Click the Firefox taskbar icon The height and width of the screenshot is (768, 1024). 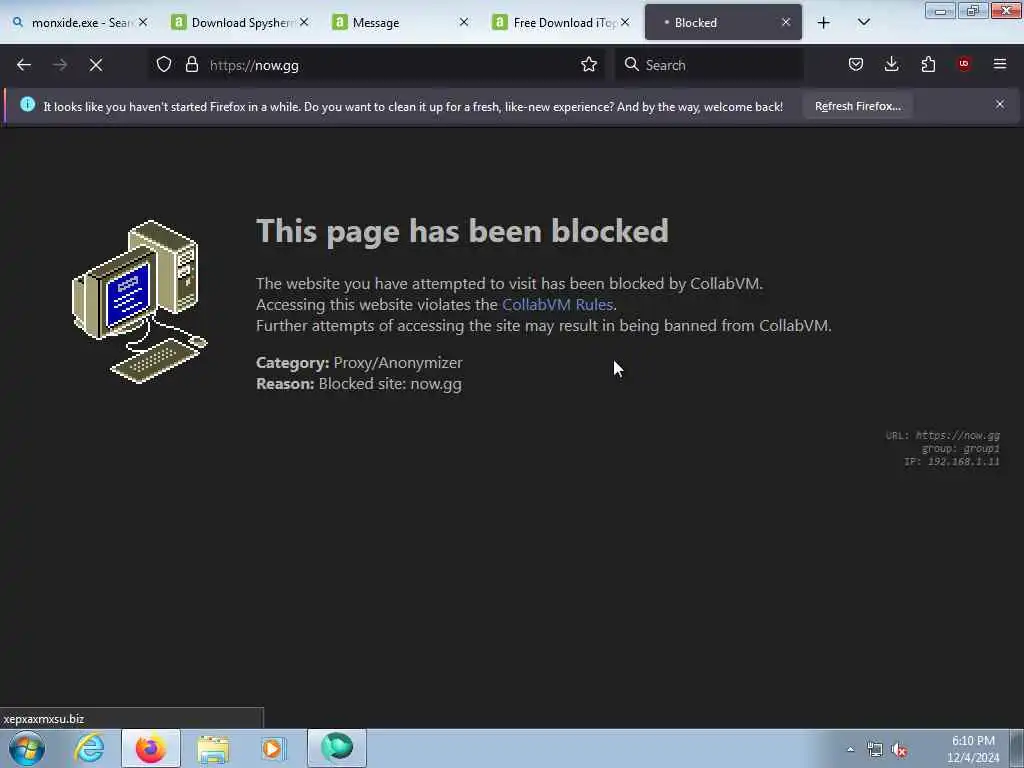(151, 748)
